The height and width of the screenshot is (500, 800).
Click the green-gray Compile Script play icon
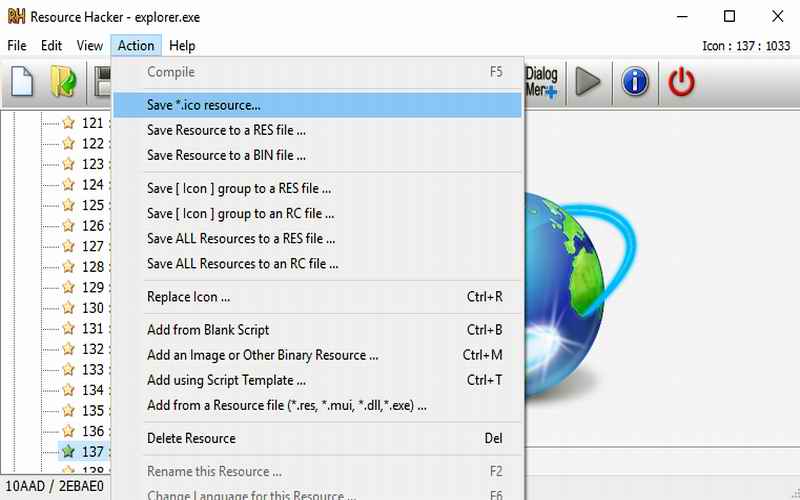coord(588,82)
